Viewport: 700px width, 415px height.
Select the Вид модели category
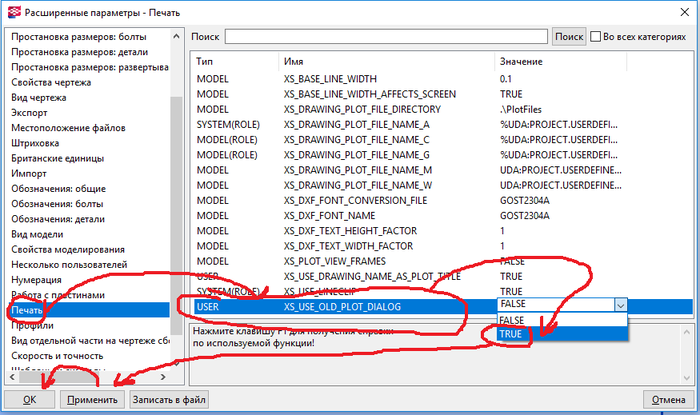pyautogui.click(x=37, y=234)
